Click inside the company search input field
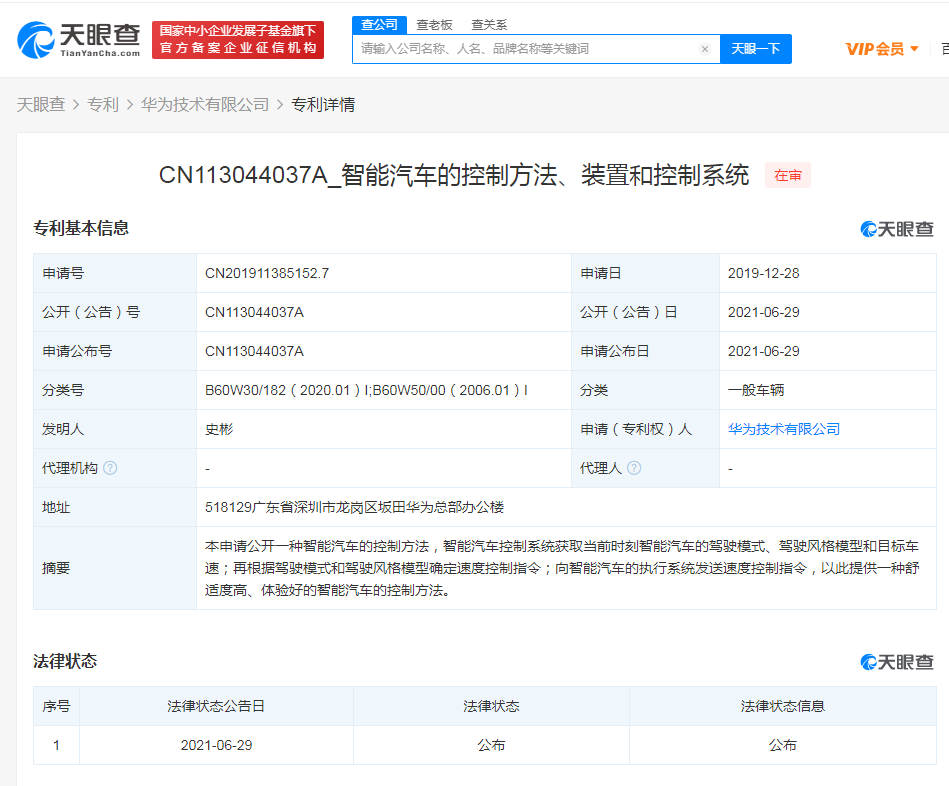Image resolution: width=949 pixels, height=786 pixels. click(x=520, y=48)
